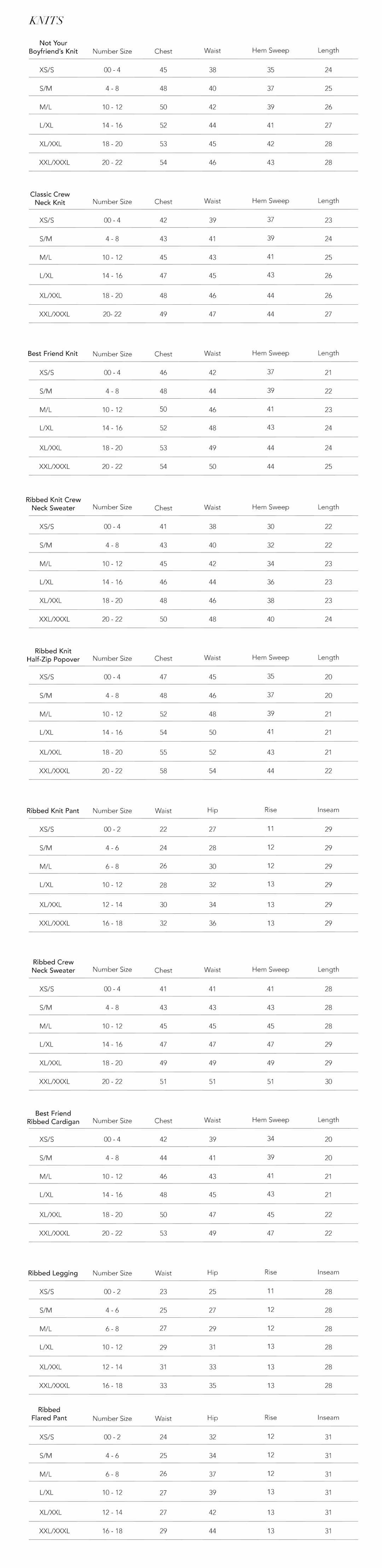Select the Ribbed Legging table title
382x1568 pixels.
point(53,1273)
